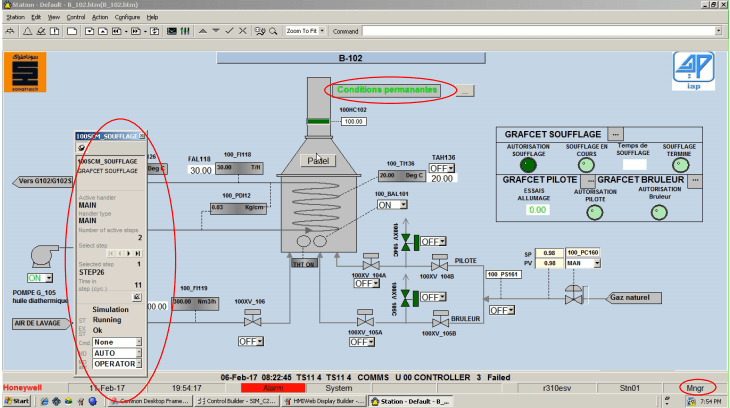Open the Configure menu

[x=127, y=17]
